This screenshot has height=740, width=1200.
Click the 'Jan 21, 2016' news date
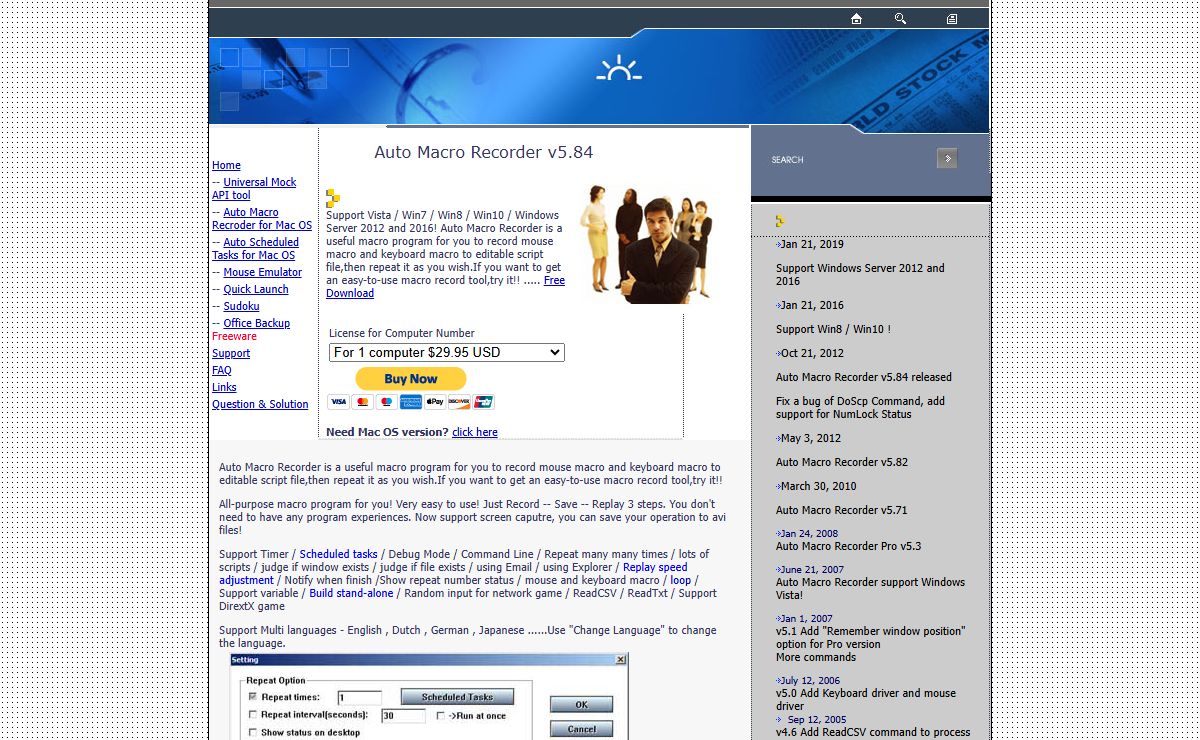(812, 305)
